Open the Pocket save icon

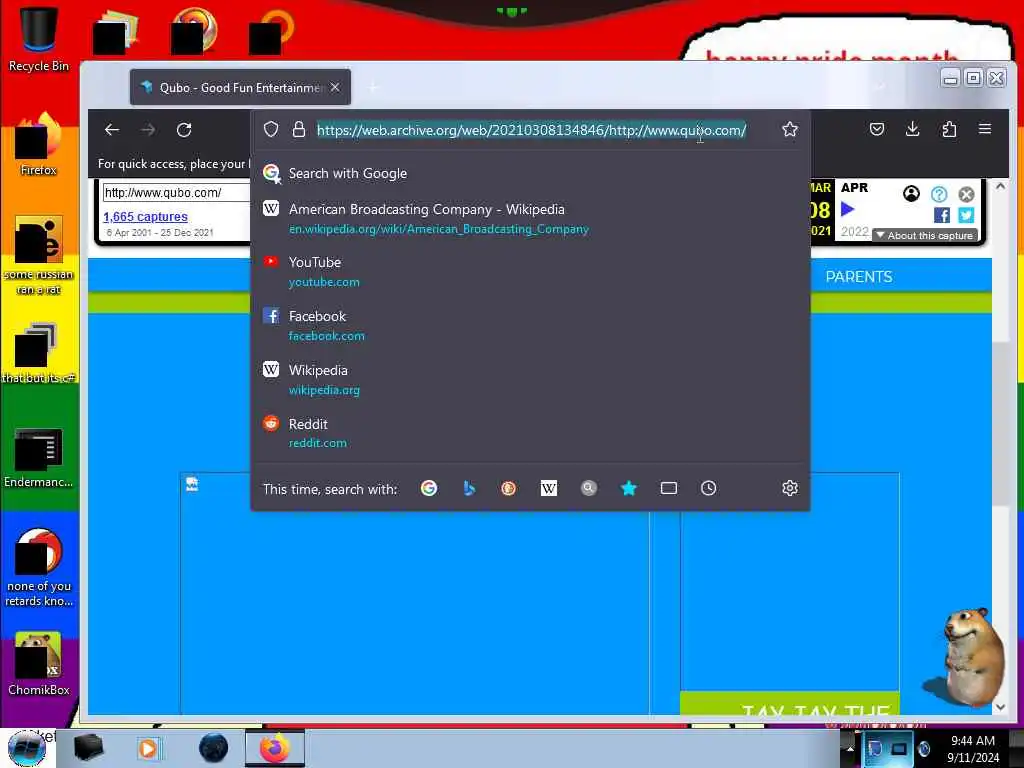[x=877, y=129]
